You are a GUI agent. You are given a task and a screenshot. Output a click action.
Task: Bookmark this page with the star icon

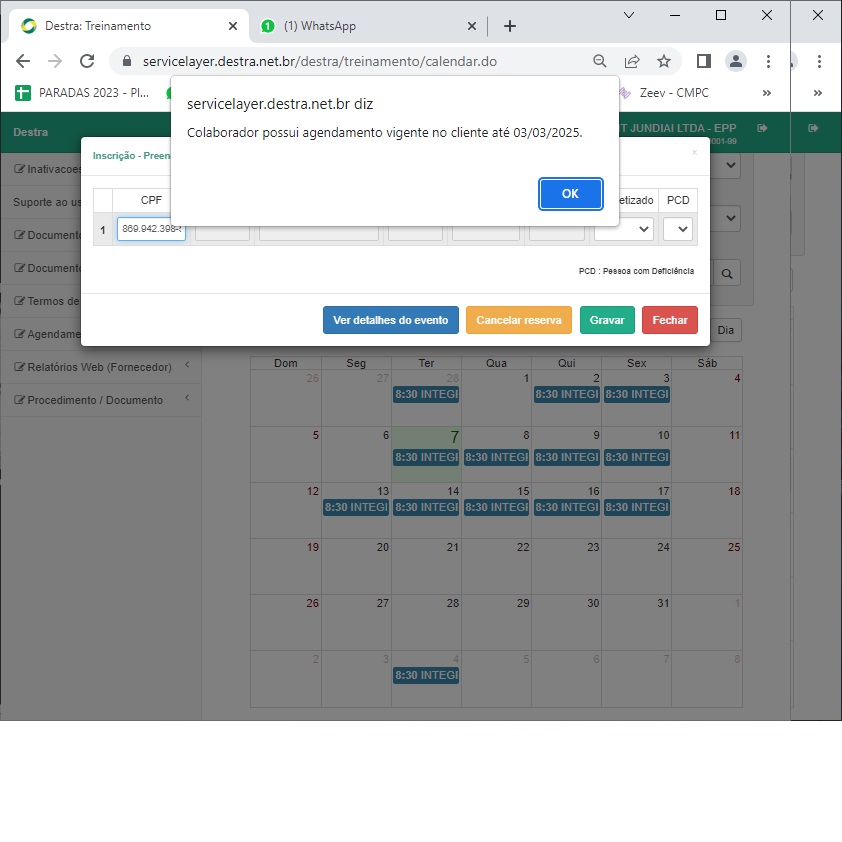(664, 61)
